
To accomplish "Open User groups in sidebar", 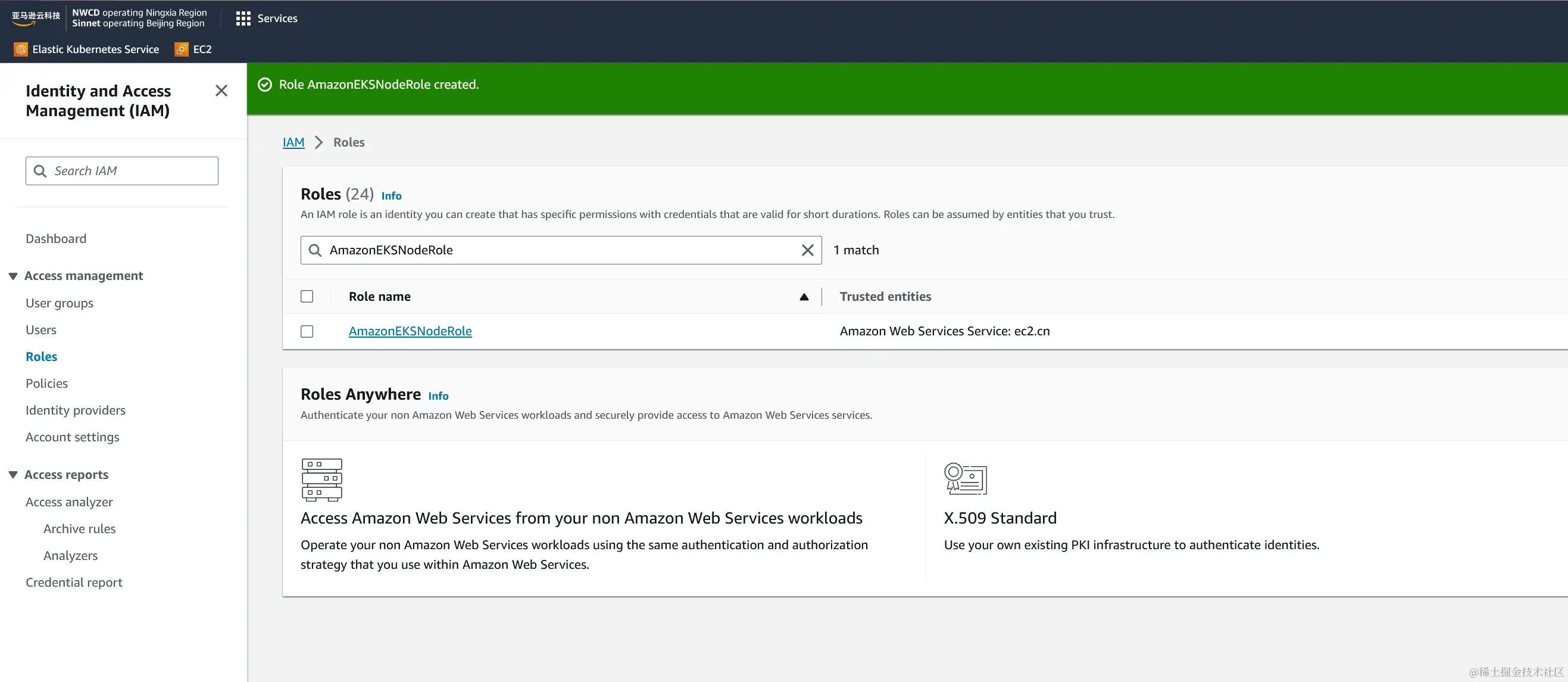I will tap(60, 303).
